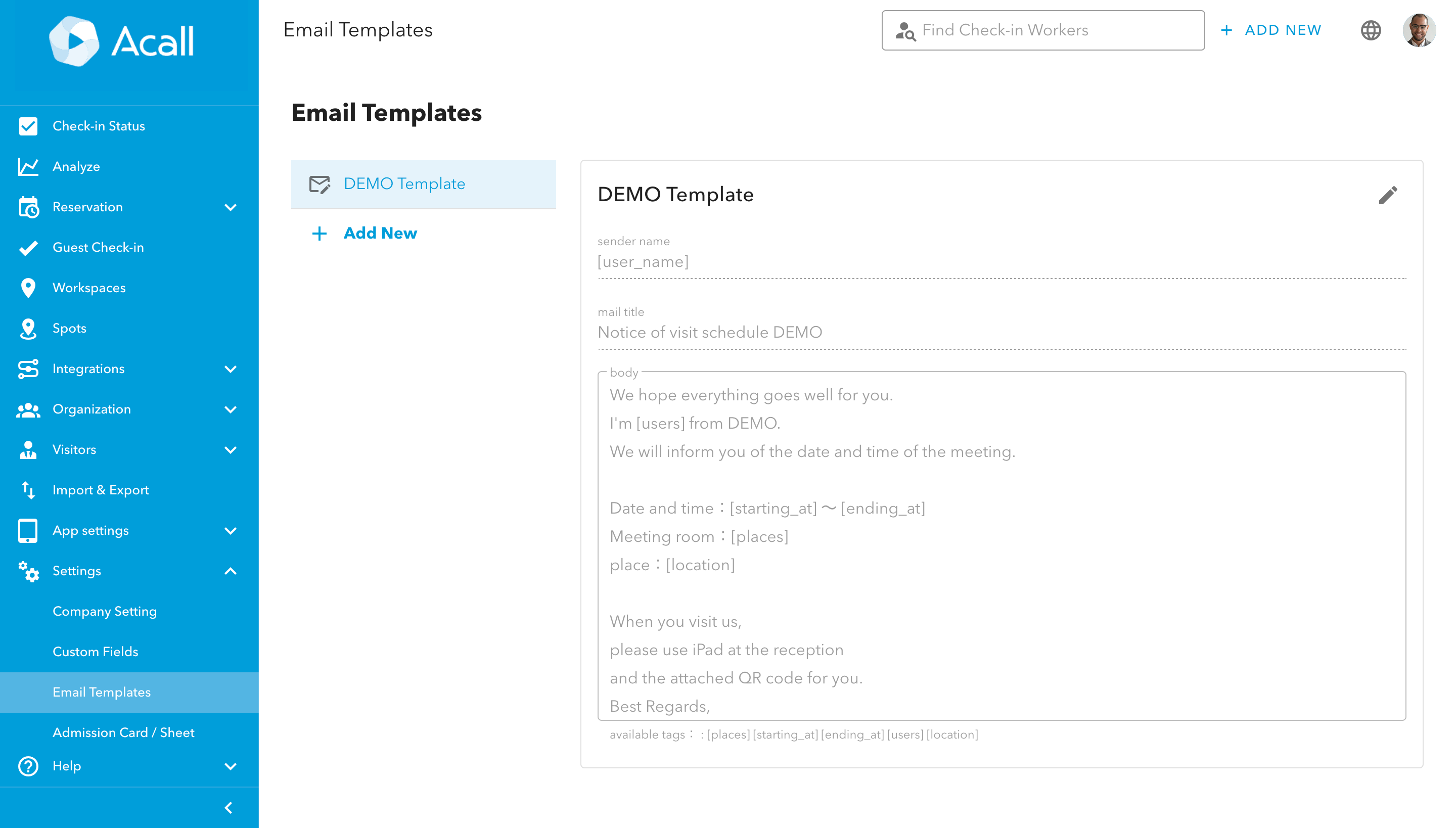Viewport: 1456px width, 828px height.
Task: Click the Acall logo
Action: pos(121,41)
